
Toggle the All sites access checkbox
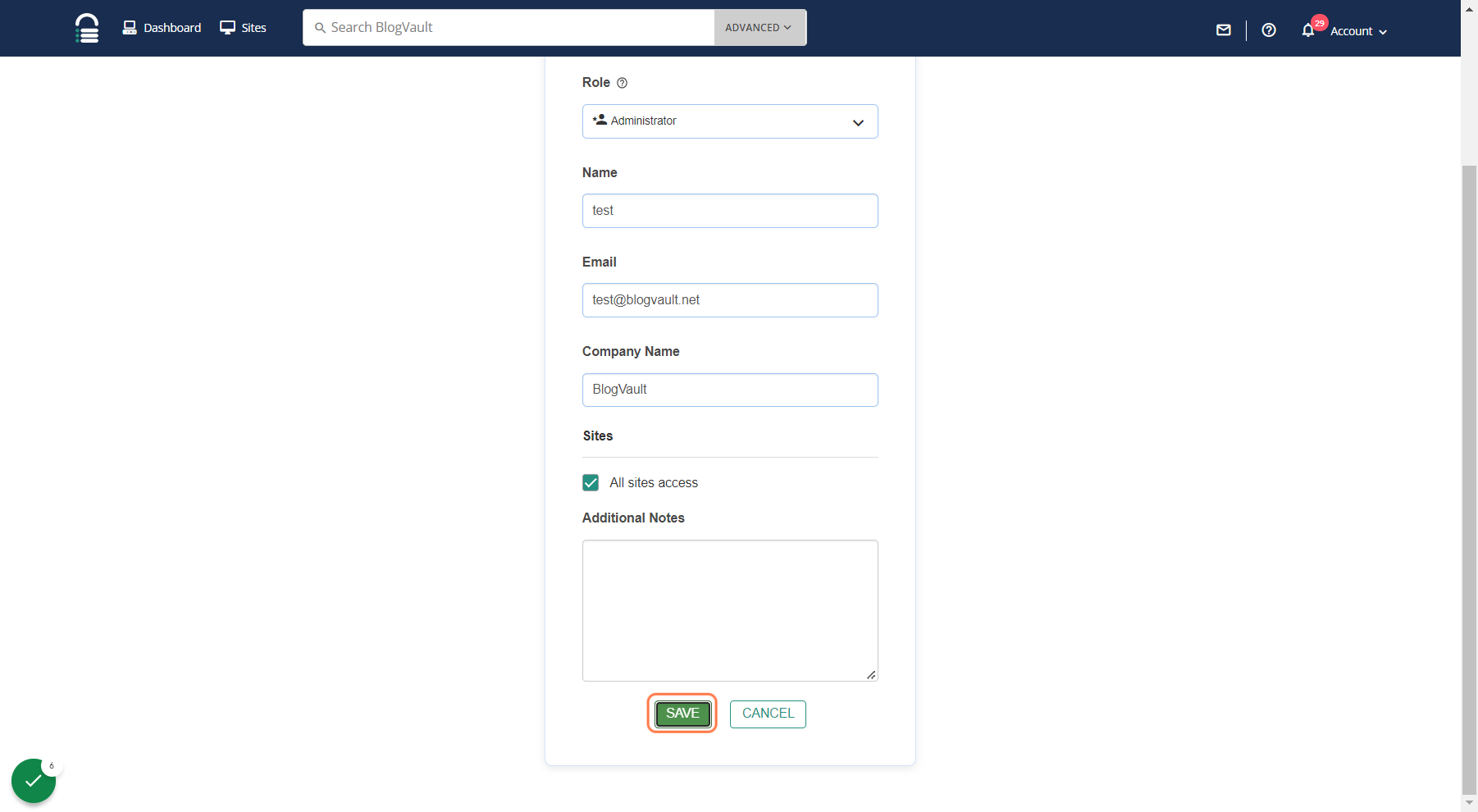point(591,482)
